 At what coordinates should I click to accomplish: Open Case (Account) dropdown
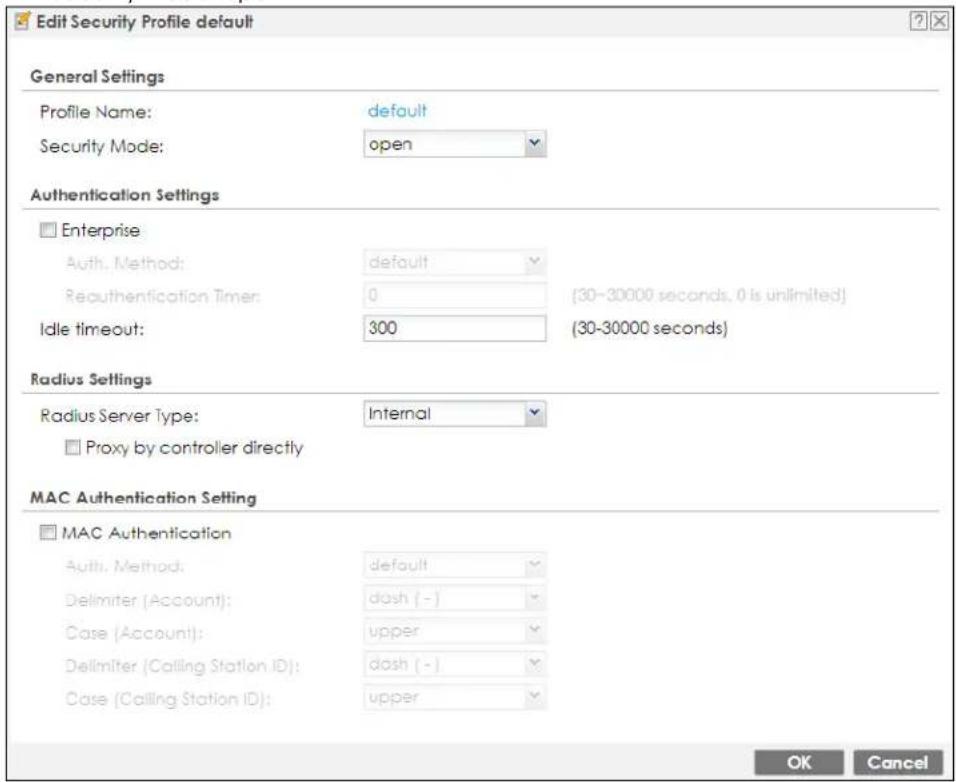[x=454, y=631]
